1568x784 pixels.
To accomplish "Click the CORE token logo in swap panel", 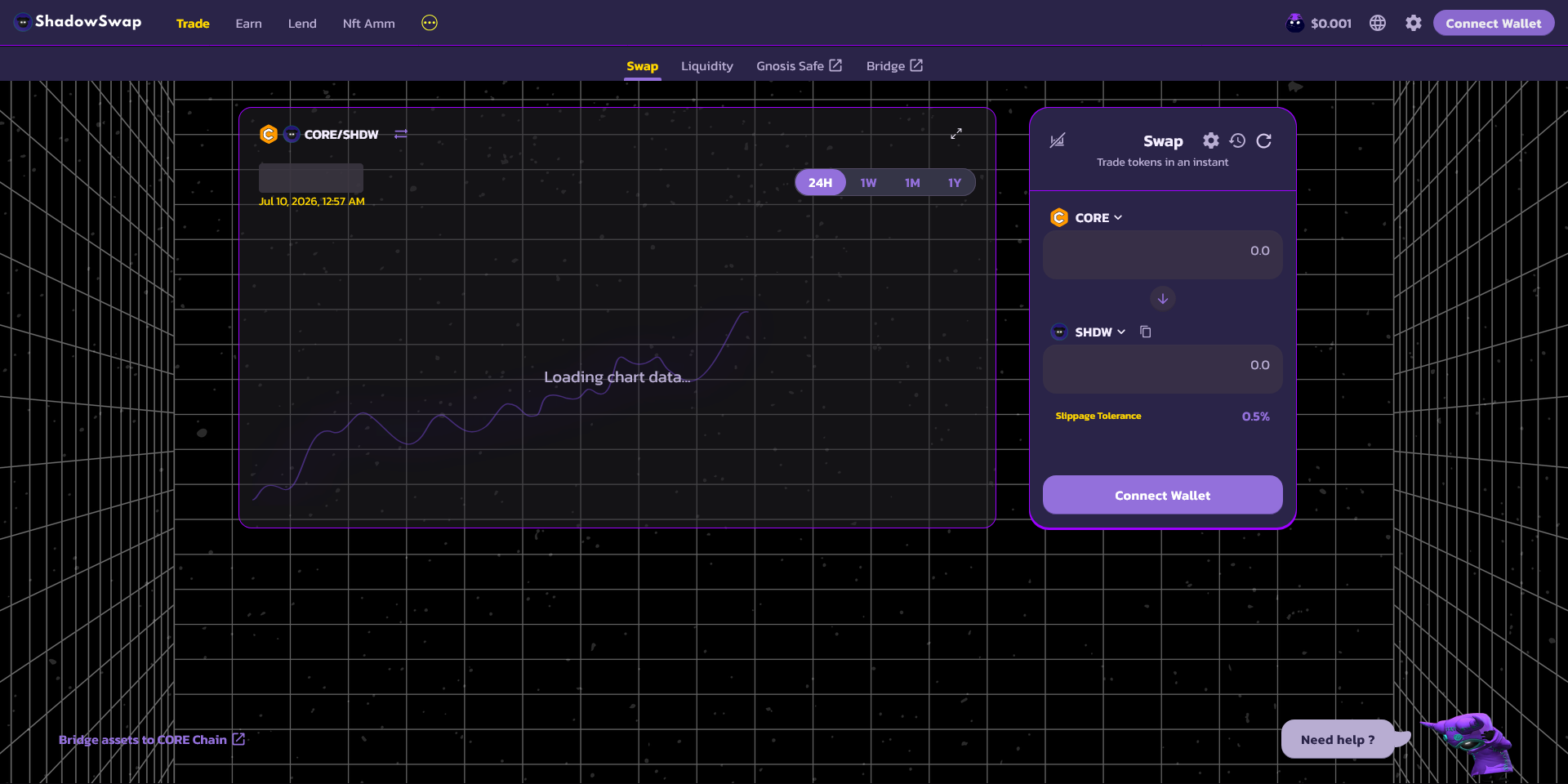I will pos(1059,217).
